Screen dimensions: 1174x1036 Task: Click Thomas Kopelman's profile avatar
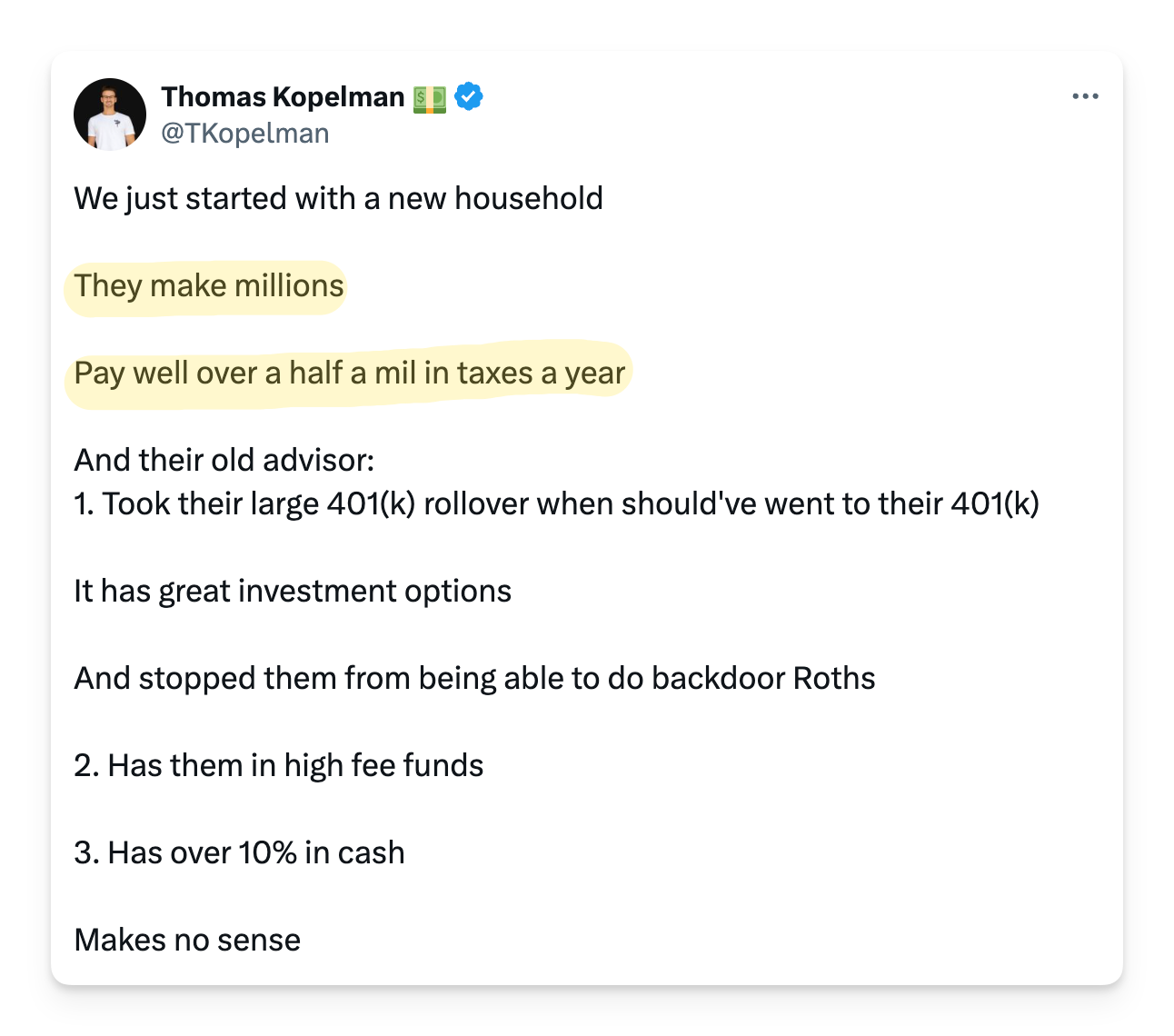pos(110,115)
